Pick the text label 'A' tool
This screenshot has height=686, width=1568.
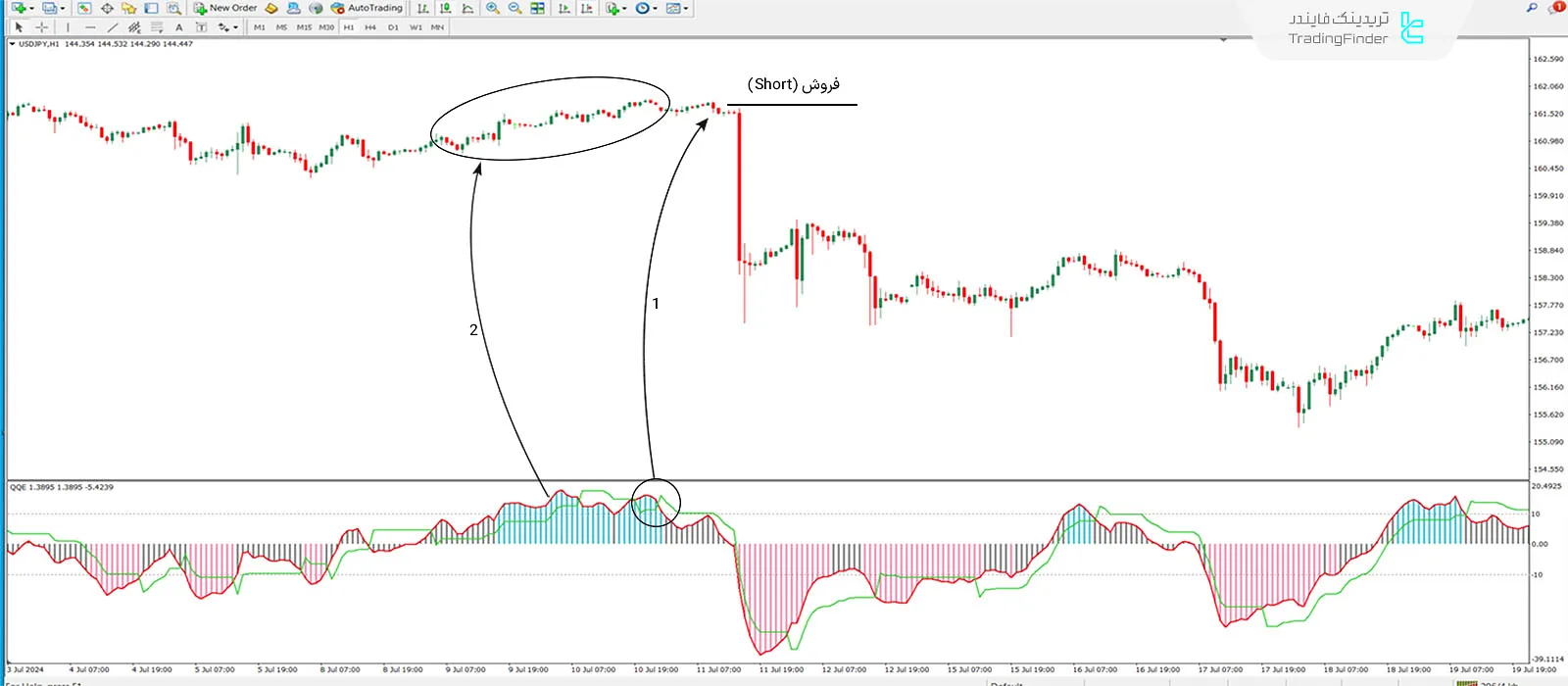point(179,27)
